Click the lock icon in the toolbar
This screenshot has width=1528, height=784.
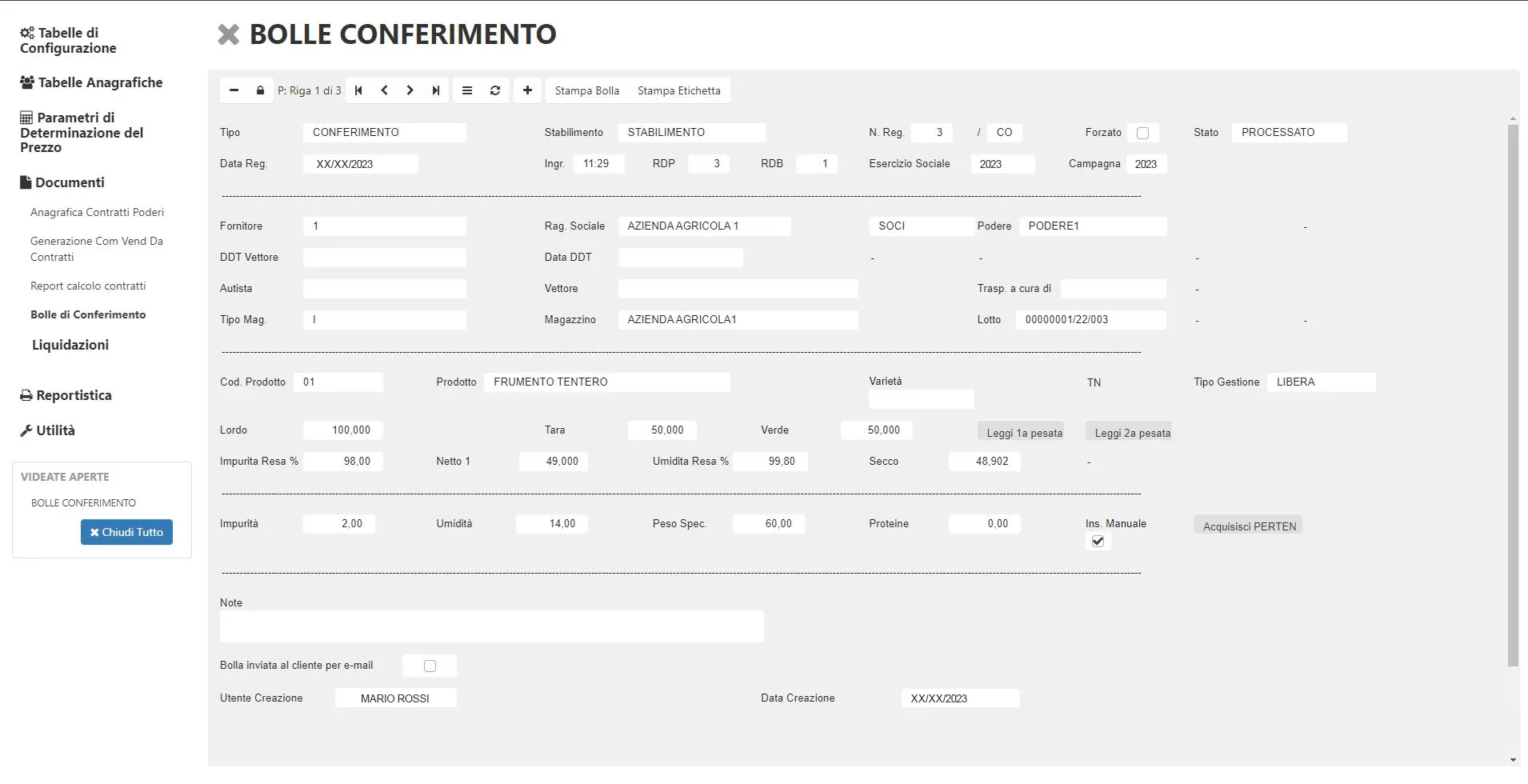[260, 90]
